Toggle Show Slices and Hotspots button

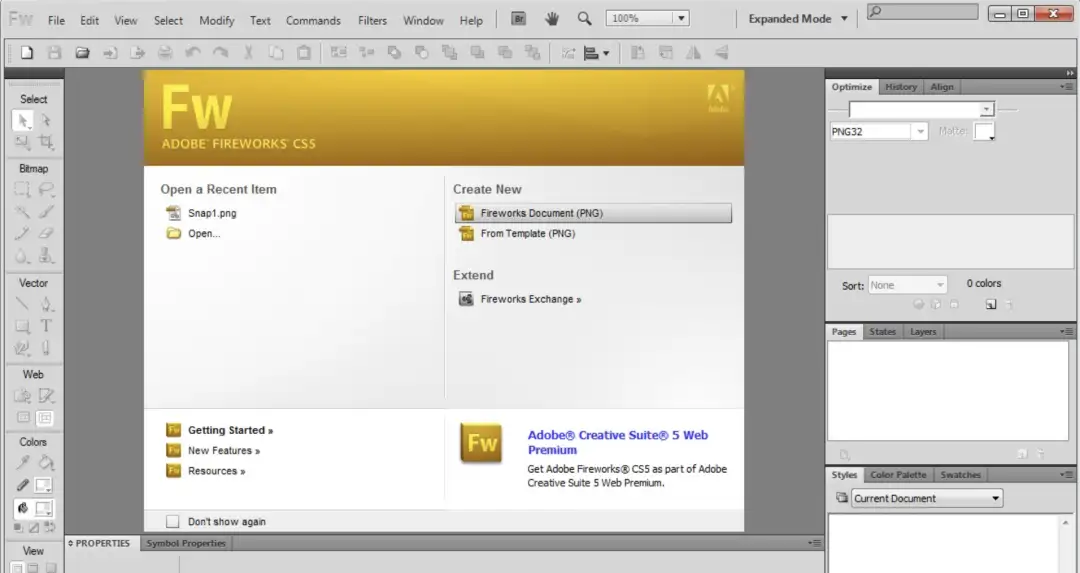tap(45, 418)
